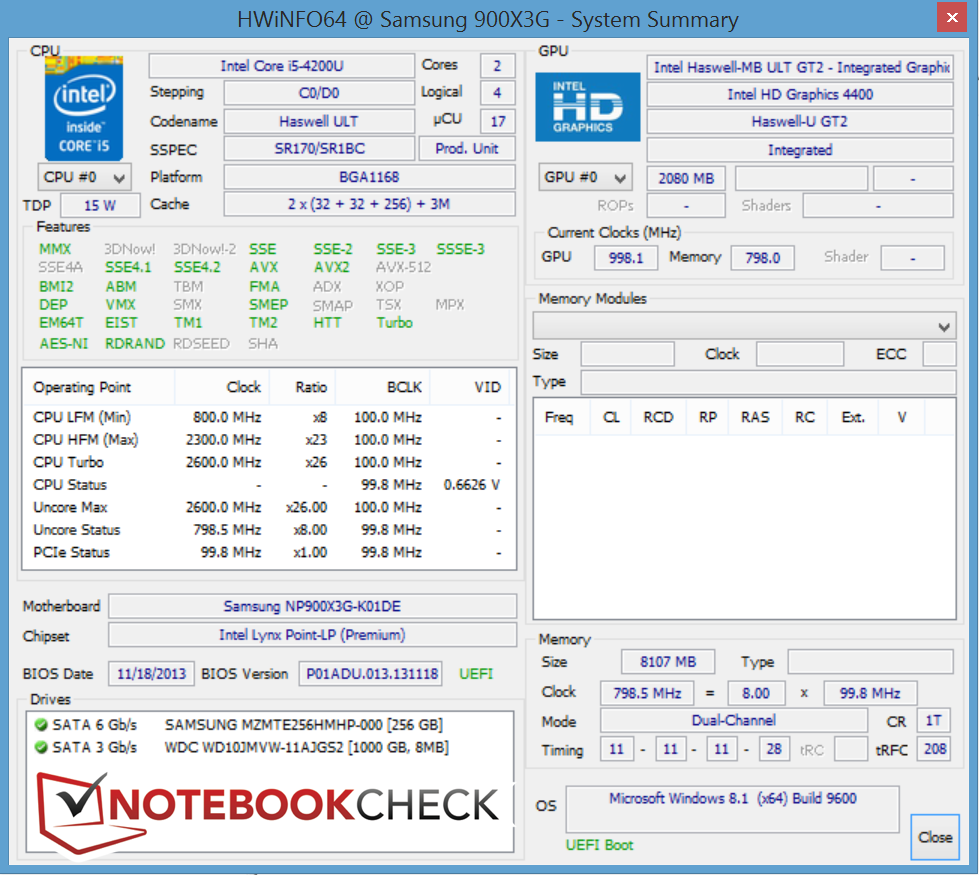979x875 pixels.
Task: Click the Logical processors value 4
Action: pyautogui.click(x=498, y=93)
